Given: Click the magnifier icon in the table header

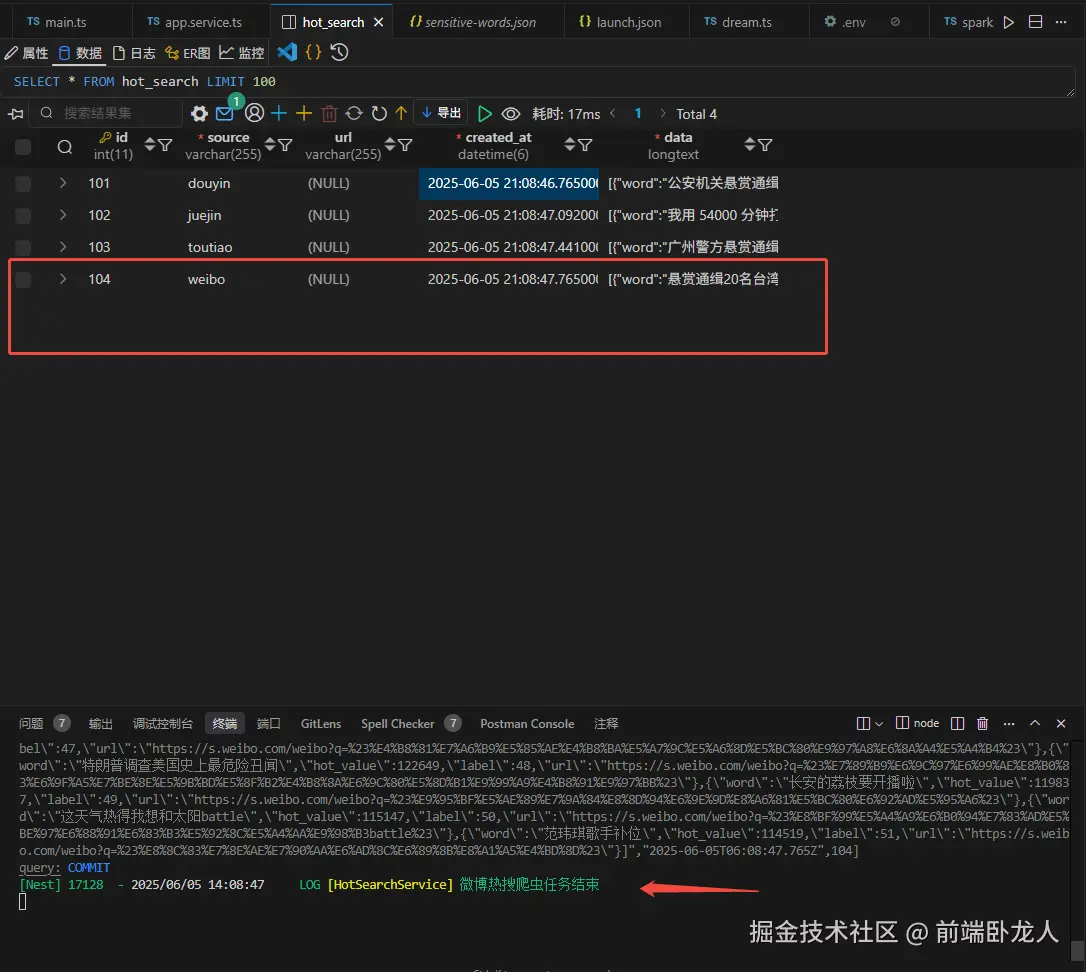Looking at the screenshot, I should [64, 146].
